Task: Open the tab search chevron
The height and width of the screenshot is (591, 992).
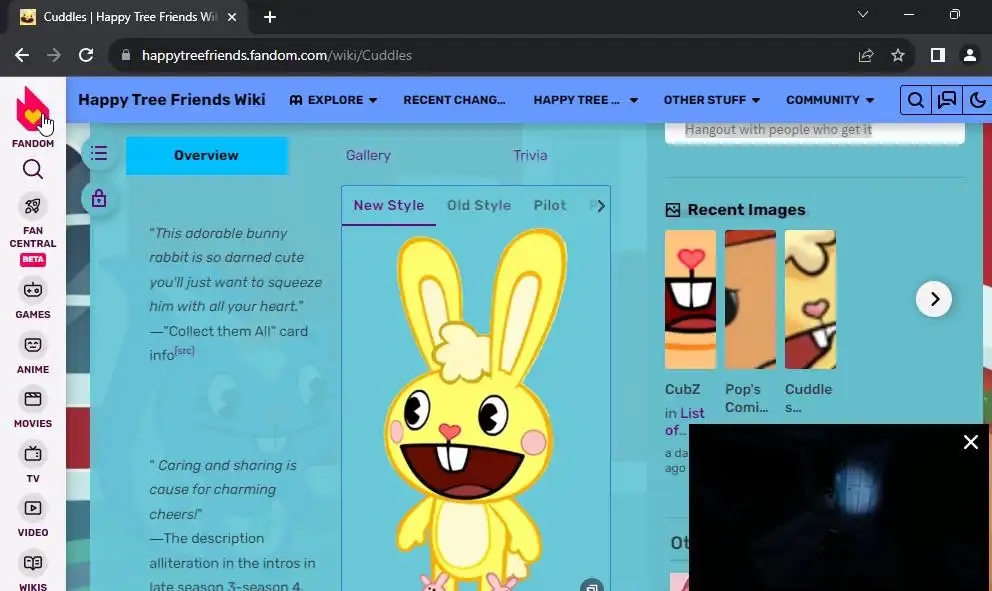Action: tap(862, 15)
